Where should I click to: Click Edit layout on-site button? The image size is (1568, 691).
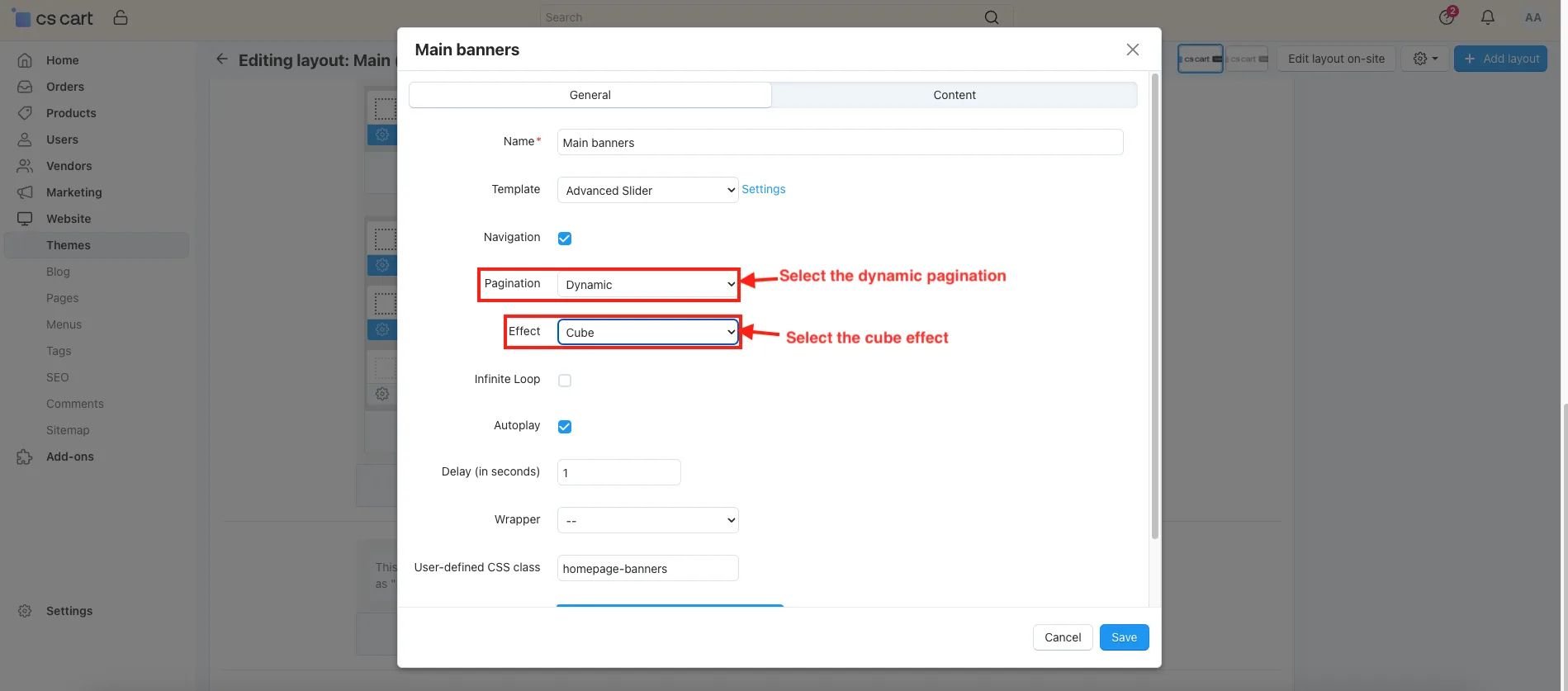click(1336, 59)
